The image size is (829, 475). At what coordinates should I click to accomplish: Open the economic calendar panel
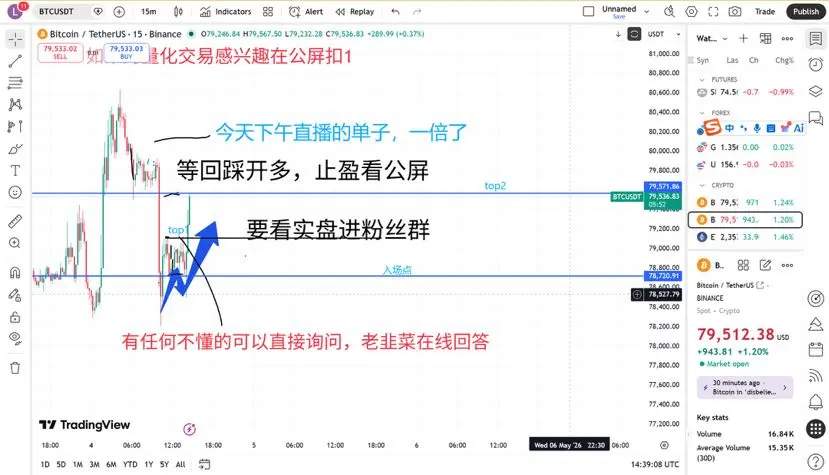click(816, 350)
